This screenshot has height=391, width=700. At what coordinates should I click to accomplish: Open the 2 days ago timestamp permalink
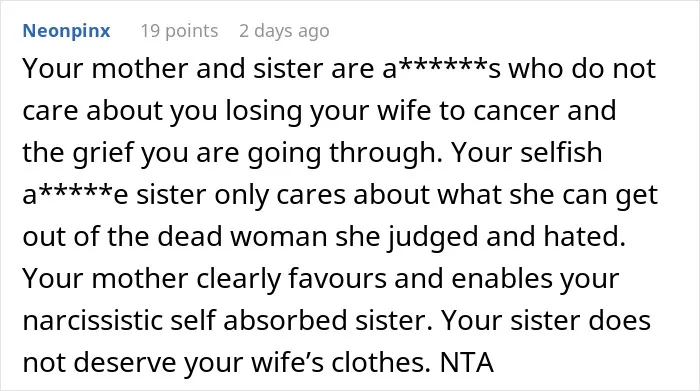tap(284, 31)
